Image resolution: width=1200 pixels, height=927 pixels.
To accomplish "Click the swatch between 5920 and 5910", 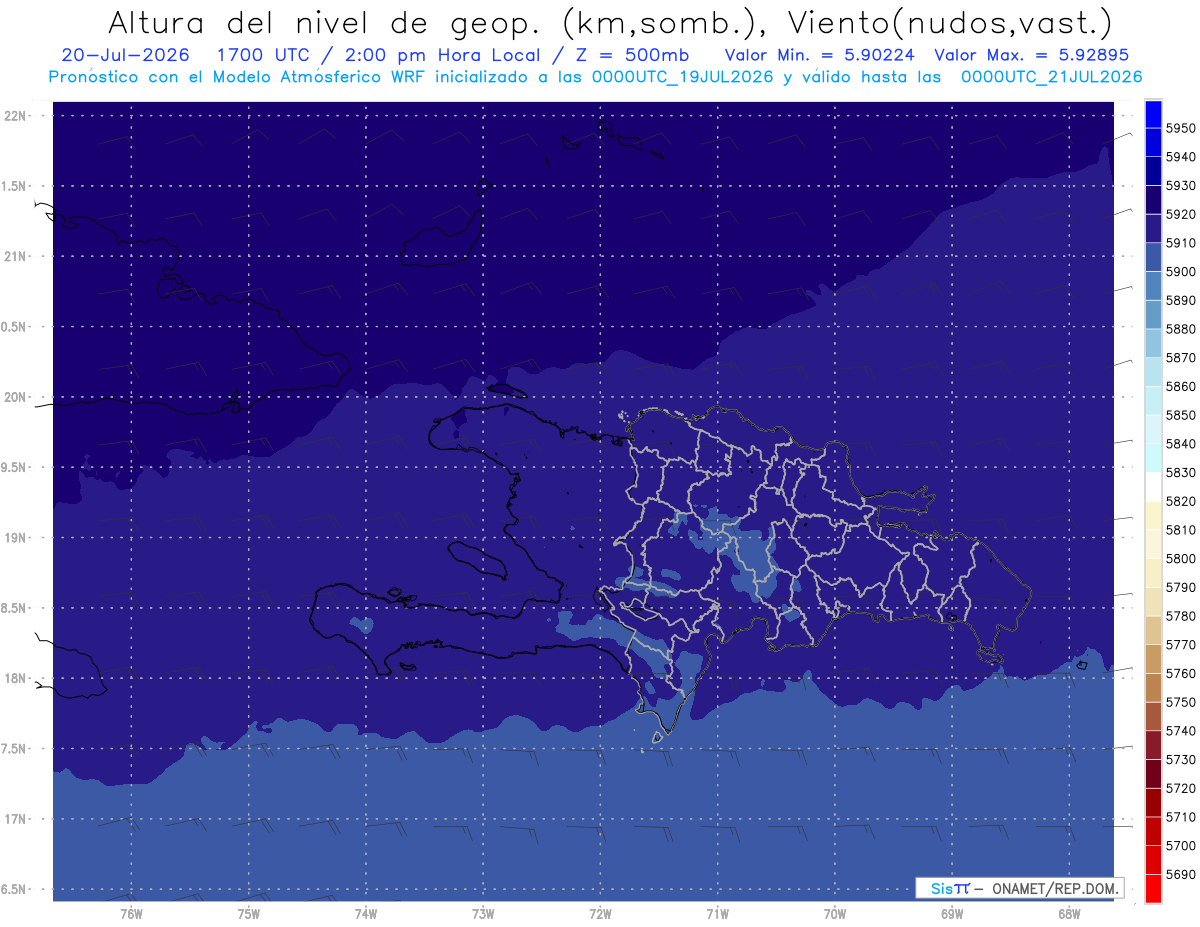I will click(x=1153, y=228).
